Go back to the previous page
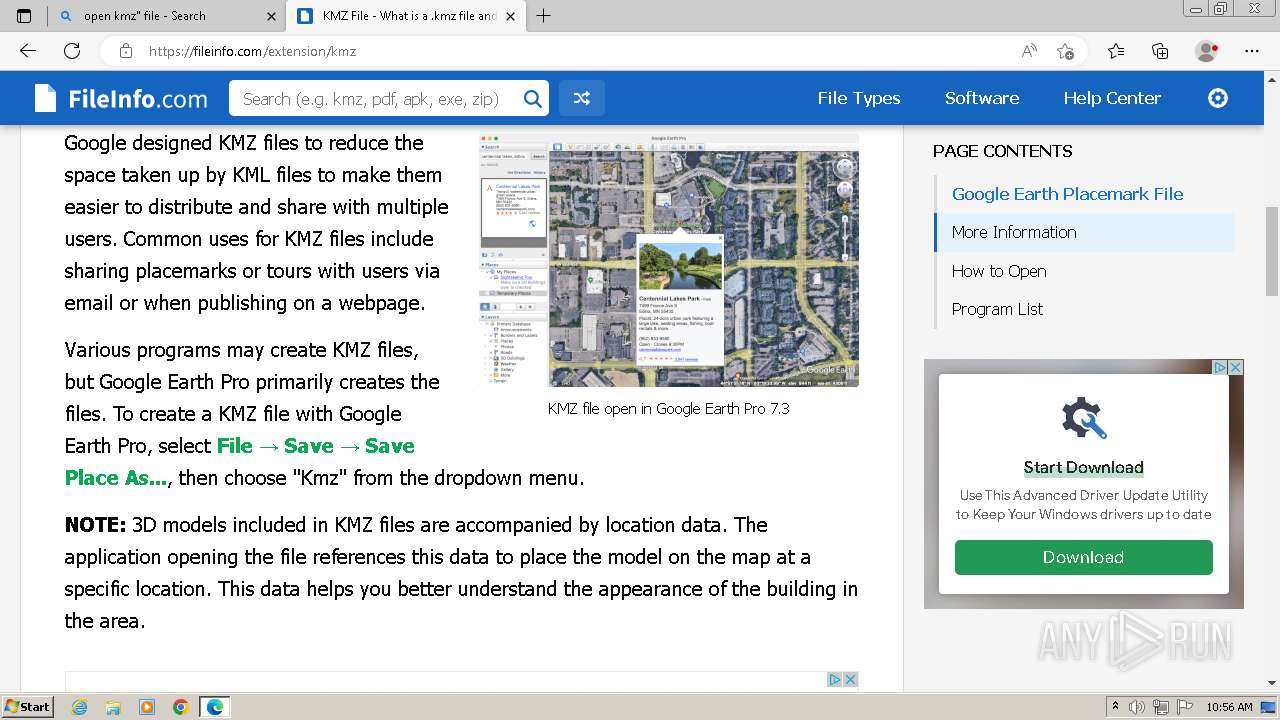 click(28, 51)
